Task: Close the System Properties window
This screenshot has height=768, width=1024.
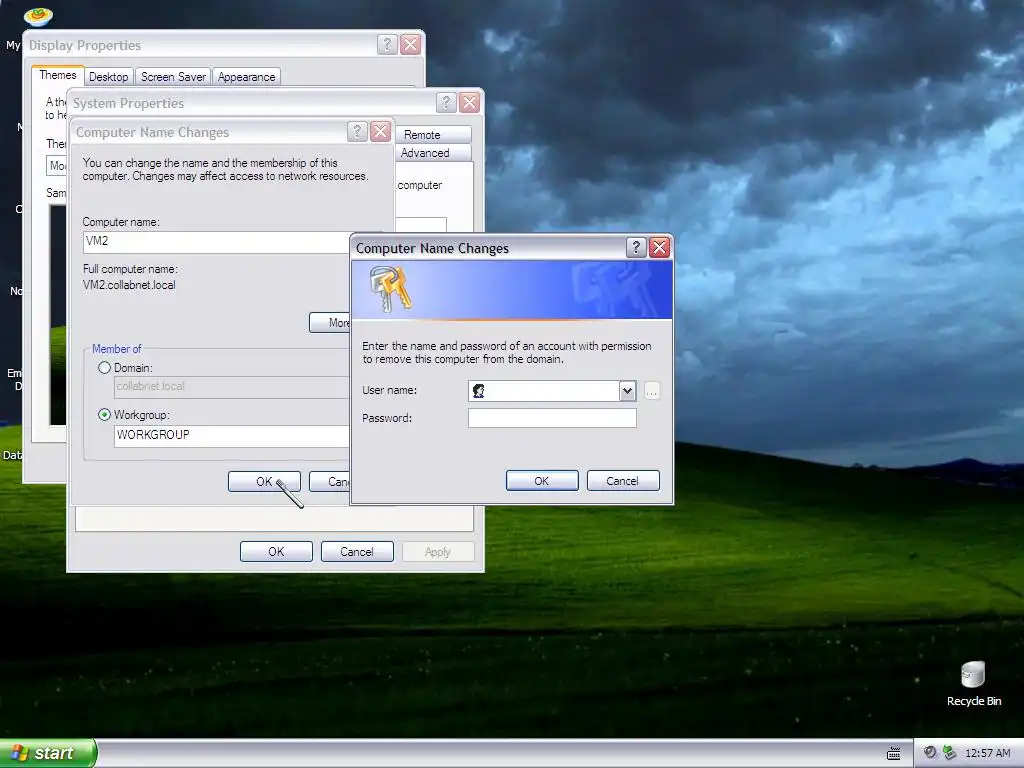Action: pos(469,103)
